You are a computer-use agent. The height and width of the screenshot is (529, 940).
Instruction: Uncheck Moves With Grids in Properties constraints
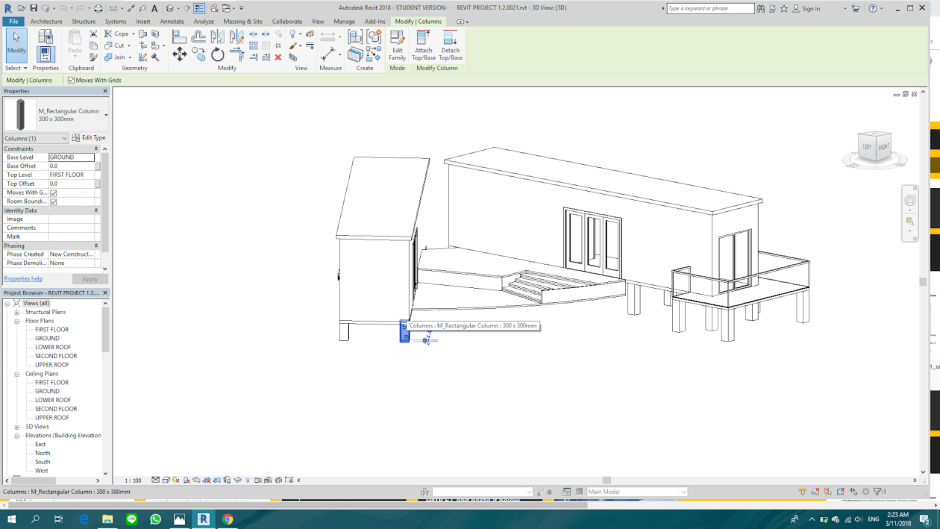tap(54, 193)
